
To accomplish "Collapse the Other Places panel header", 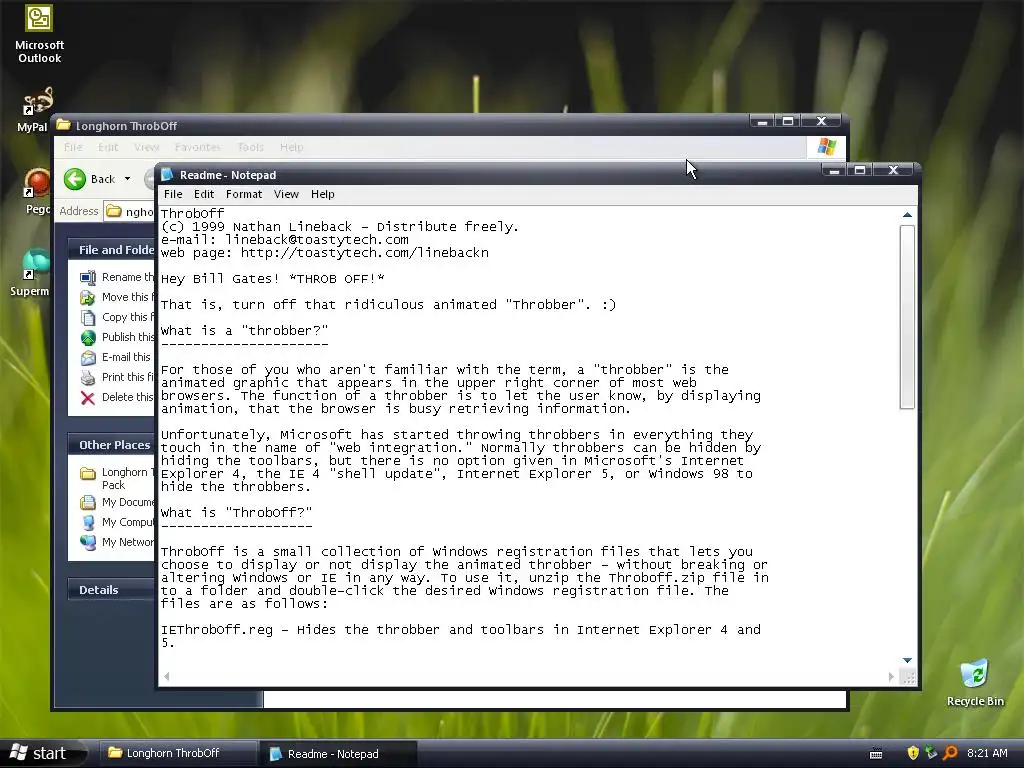I will 112,445.
